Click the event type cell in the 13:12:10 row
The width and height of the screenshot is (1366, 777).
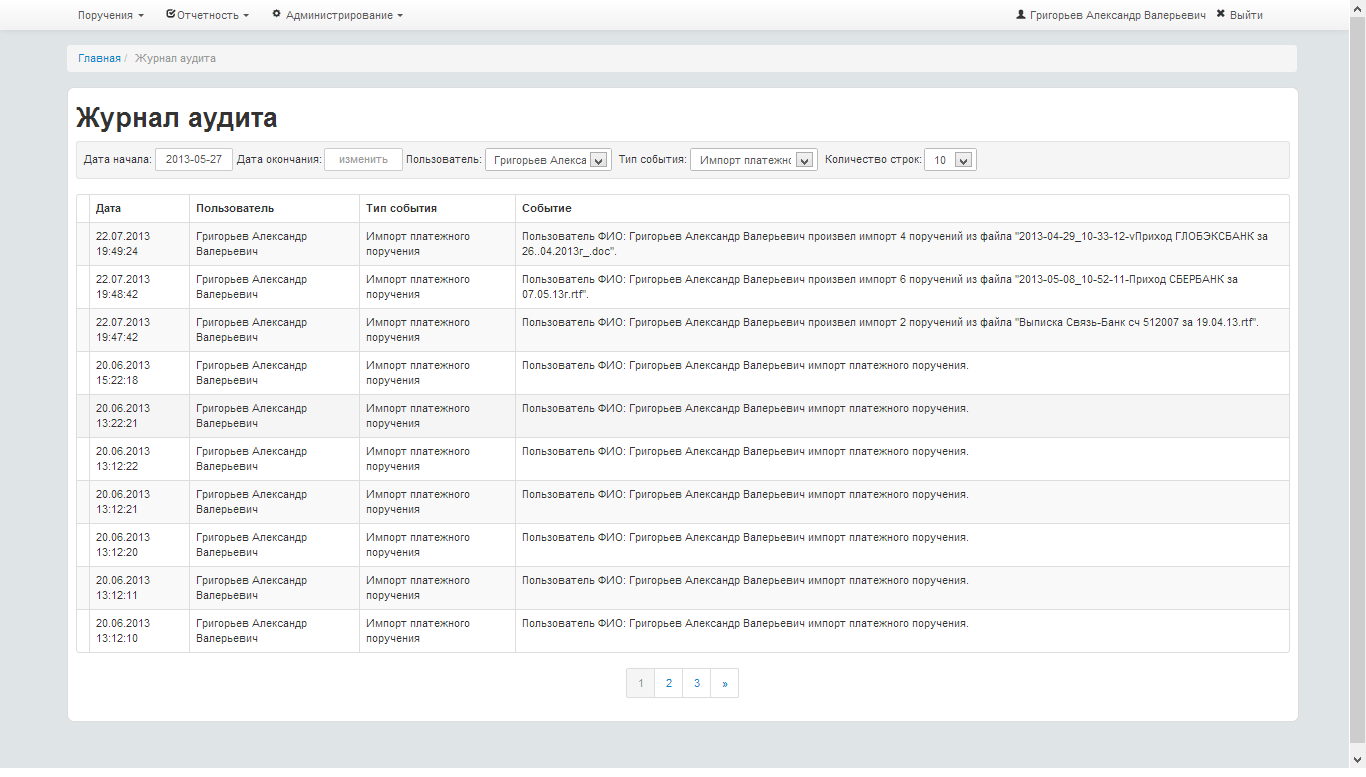(437, 631)
